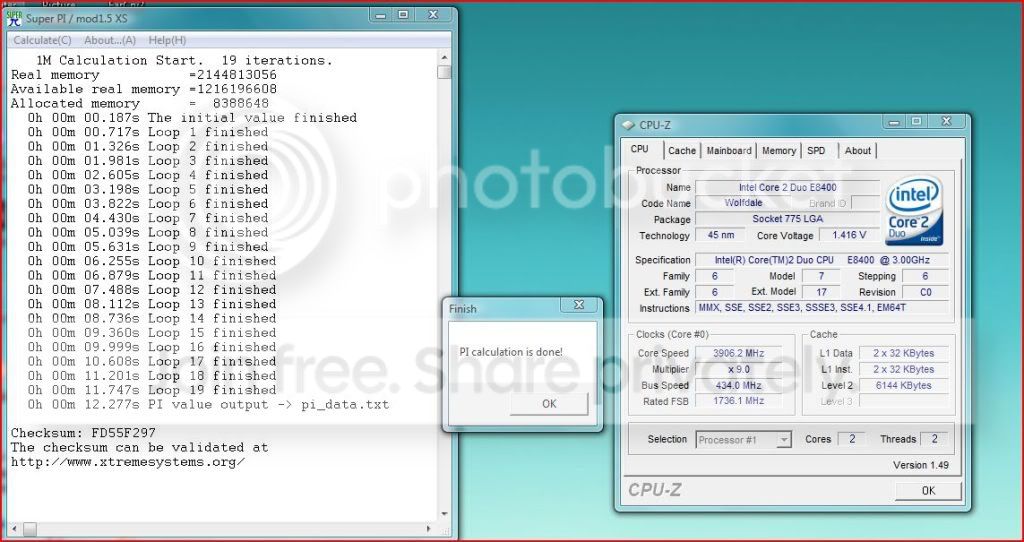Image resolution: width=1024 pixels, height=542 pixels.
Task: Click the Revision value C0
Action: 925,292
